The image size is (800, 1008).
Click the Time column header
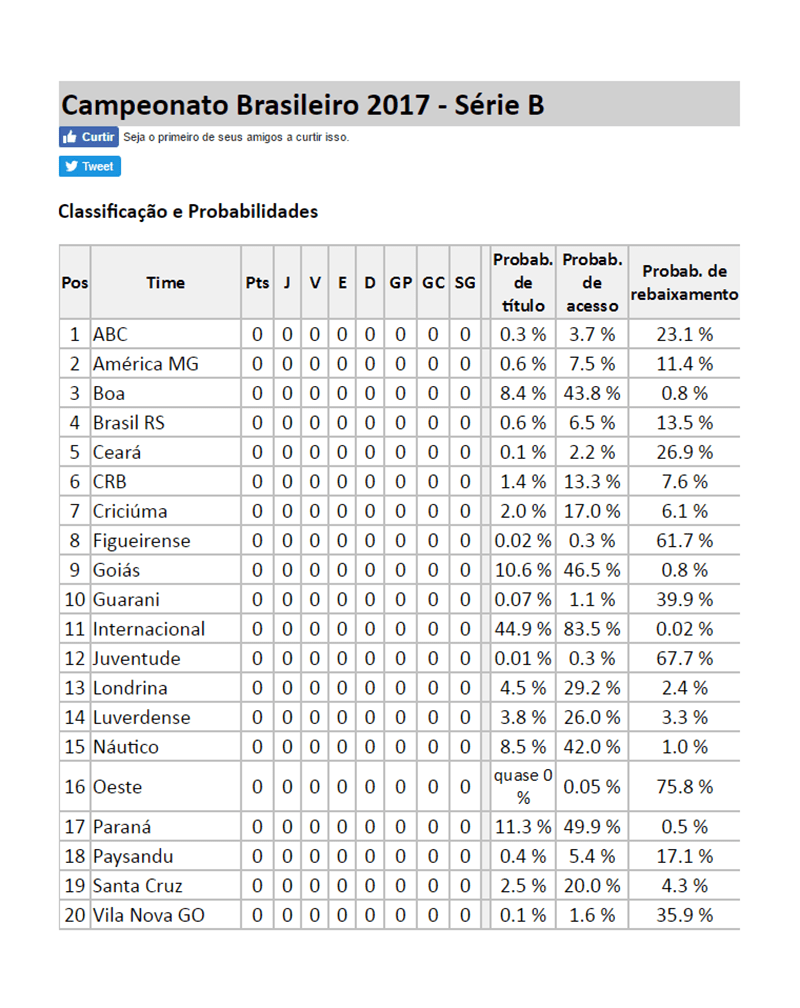pos(165,283)
